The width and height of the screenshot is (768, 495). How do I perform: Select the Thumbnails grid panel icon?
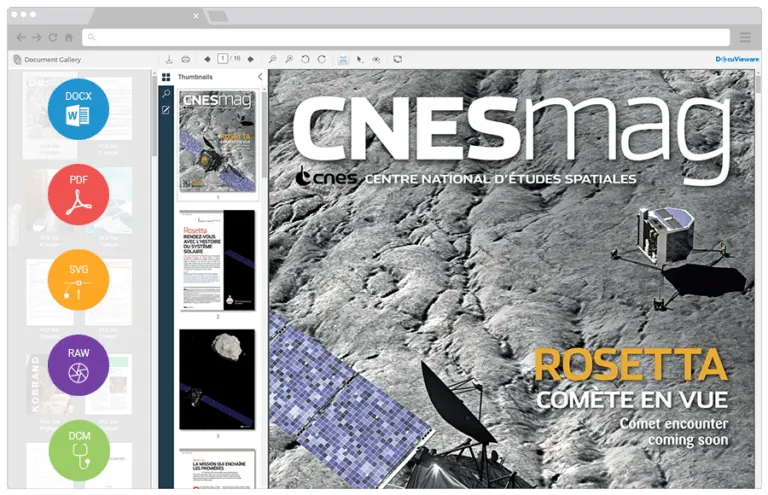coord(166,77)
